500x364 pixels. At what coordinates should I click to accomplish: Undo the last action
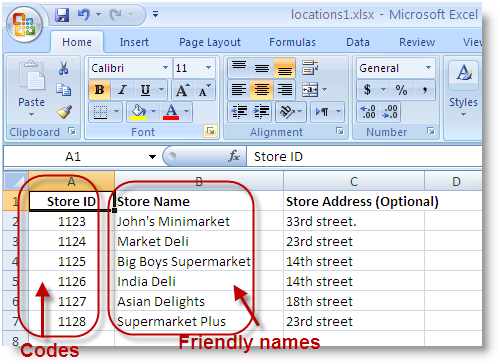(x=83, y=15)
